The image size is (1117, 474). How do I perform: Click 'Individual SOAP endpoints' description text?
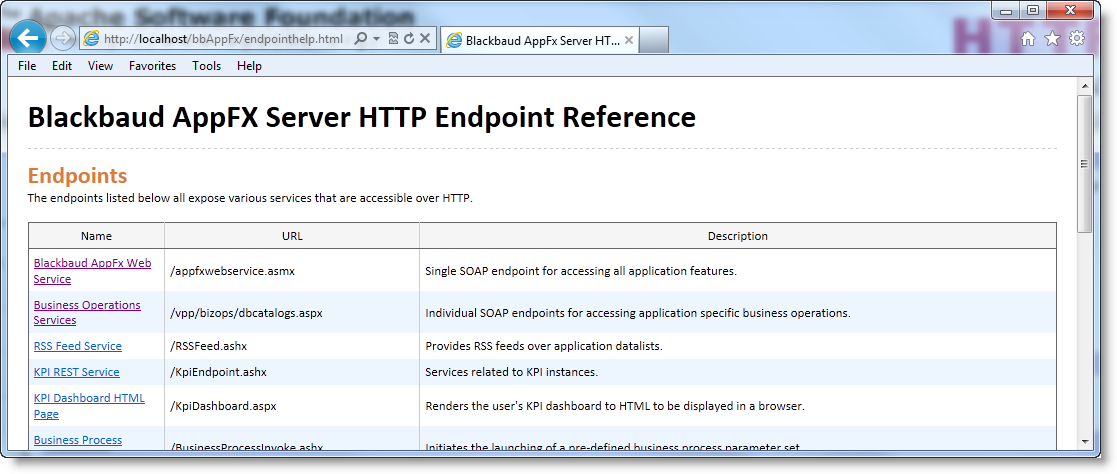click(x=638, y=312)
